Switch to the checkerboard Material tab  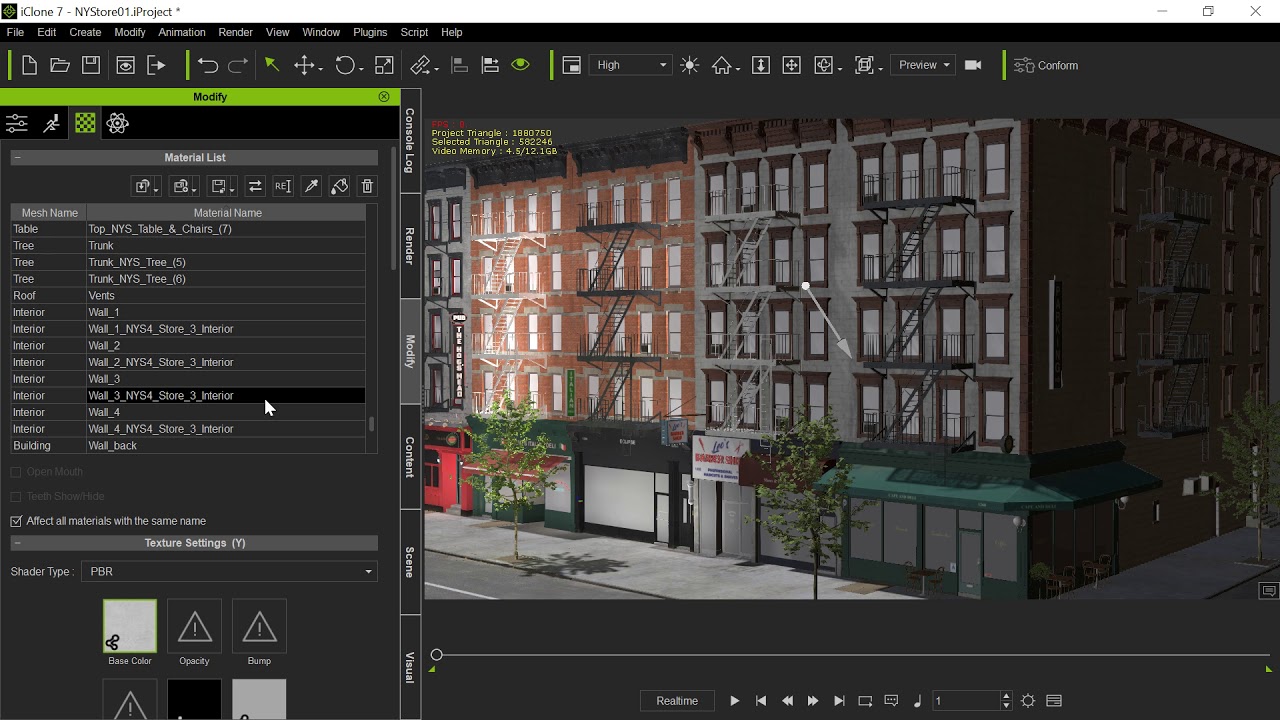click(86, 123)
